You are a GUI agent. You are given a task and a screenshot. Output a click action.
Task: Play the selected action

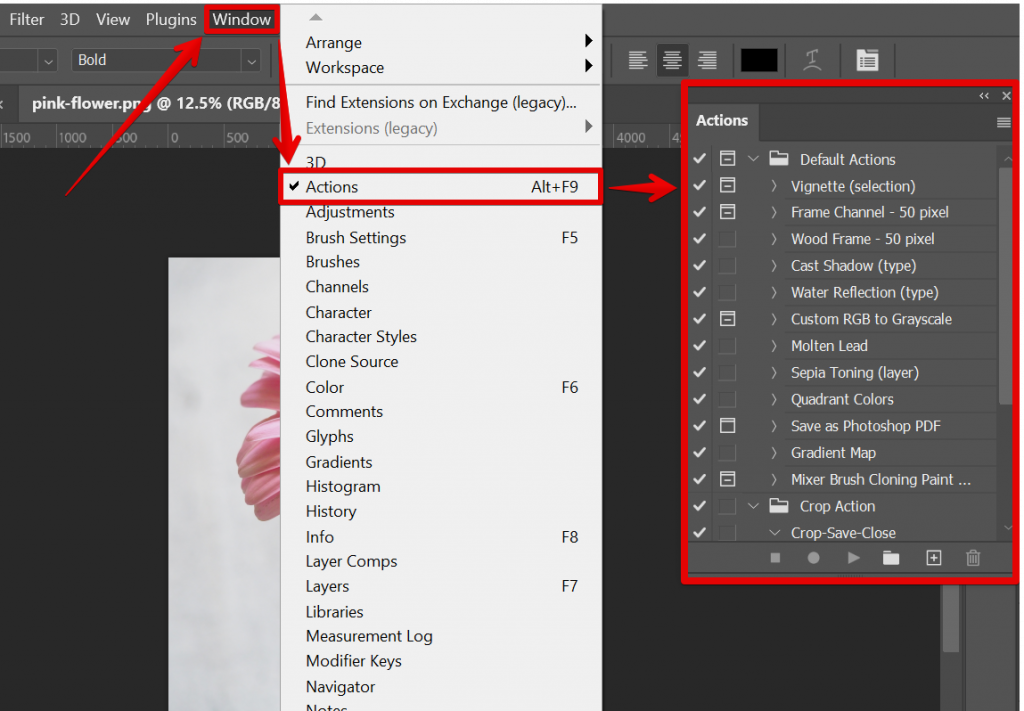853,558
